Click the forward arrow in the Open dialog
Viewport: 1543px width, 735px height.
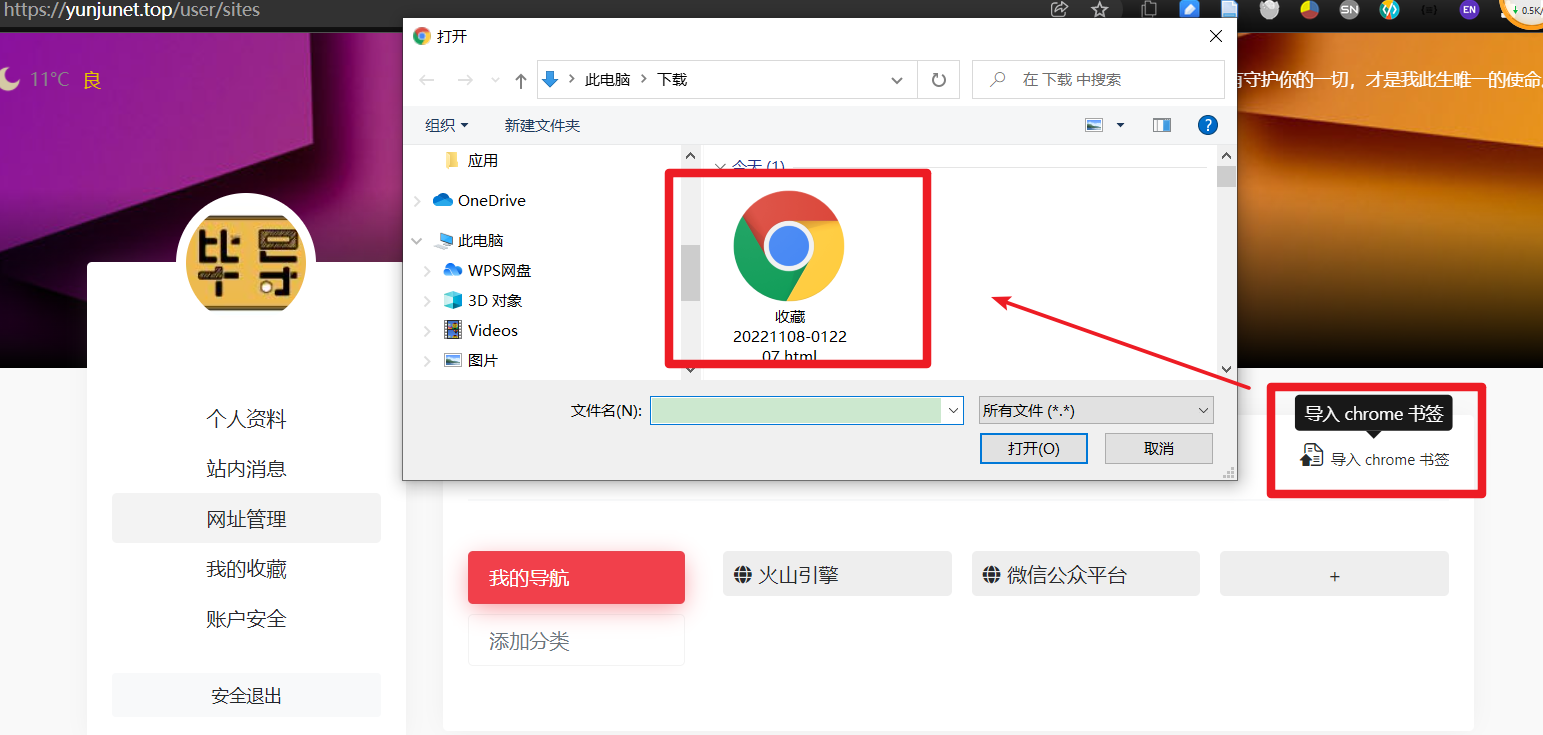click(465, 80)
